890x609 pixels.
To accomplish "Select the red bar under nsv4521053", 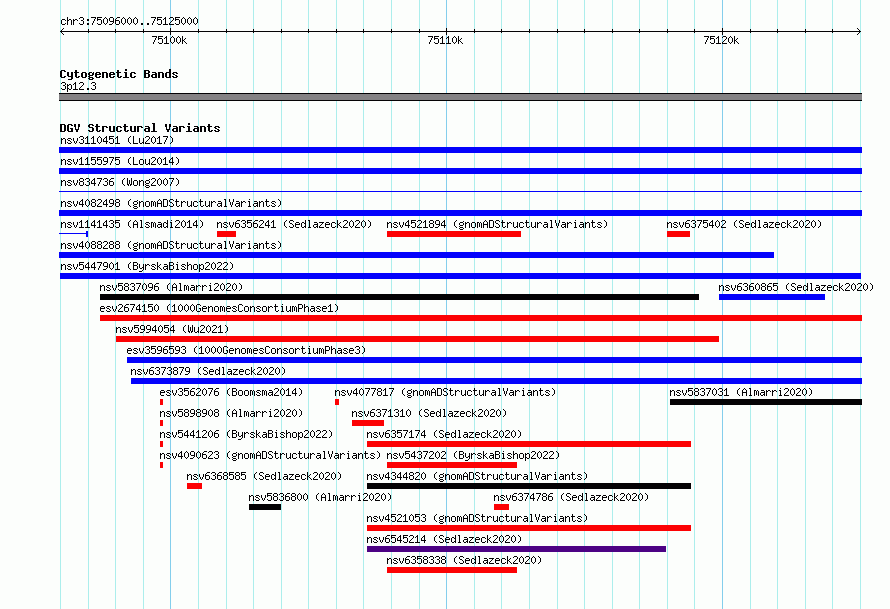I will 529,528.
